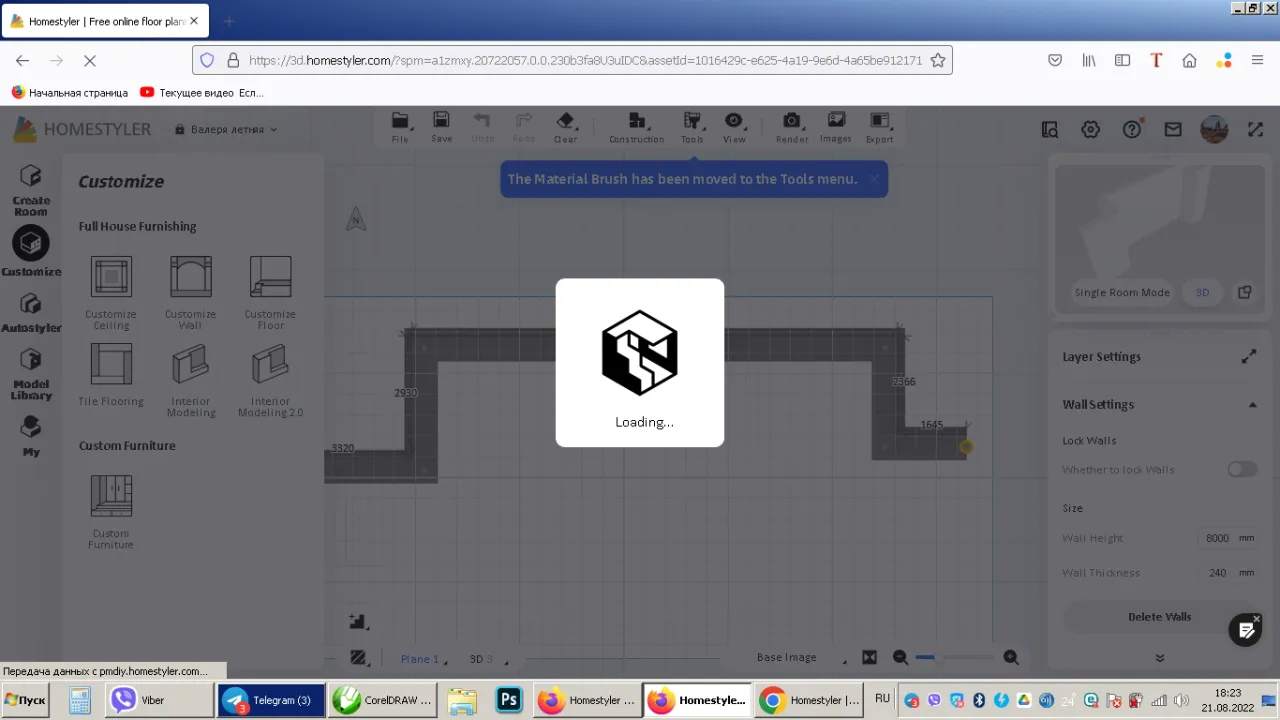This screenshot has height=720, width=1280.
Task: Click the zoom in magnifier icon
Action: click(x=1011, y=657)
